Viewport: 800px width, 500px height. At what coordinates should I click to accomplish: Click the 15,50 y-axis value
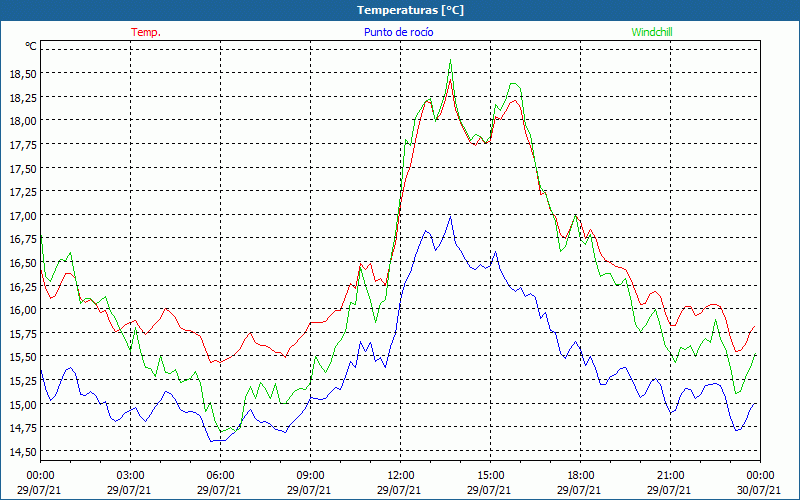[x=23, y=357]
